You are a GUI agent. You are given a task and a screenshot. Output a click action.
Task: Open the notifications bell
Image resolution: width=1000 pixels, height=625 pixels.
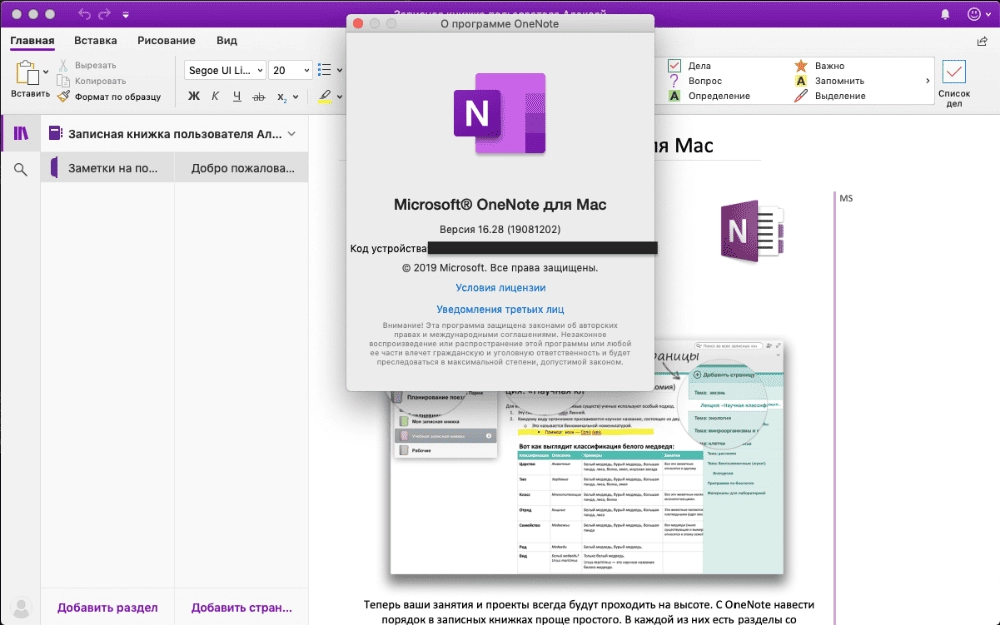point(945,13)
